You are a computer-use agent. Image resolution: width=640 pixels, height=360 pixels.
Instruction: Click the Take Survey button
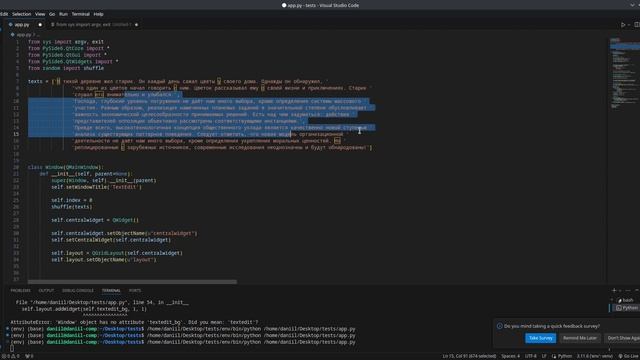(540, 338)
